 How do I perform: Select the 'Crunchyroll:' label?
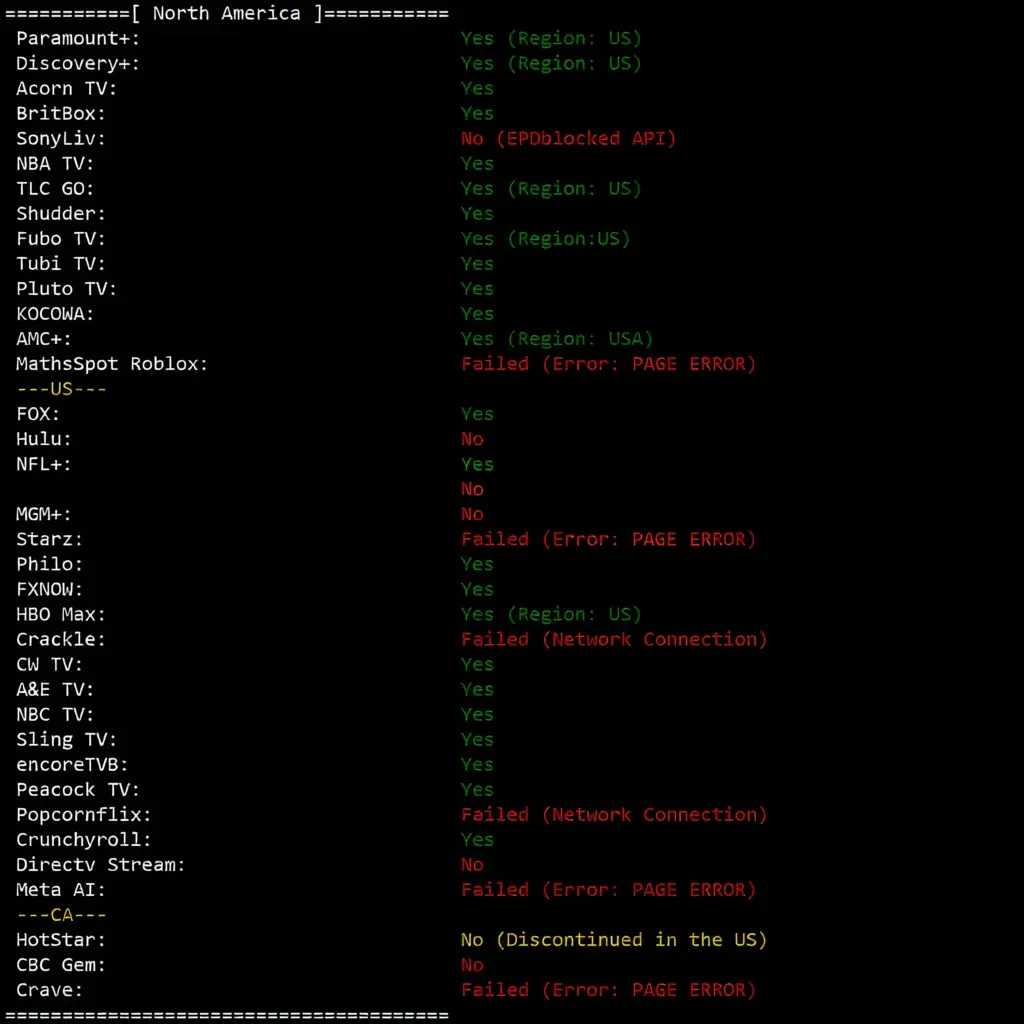[84, 840]
